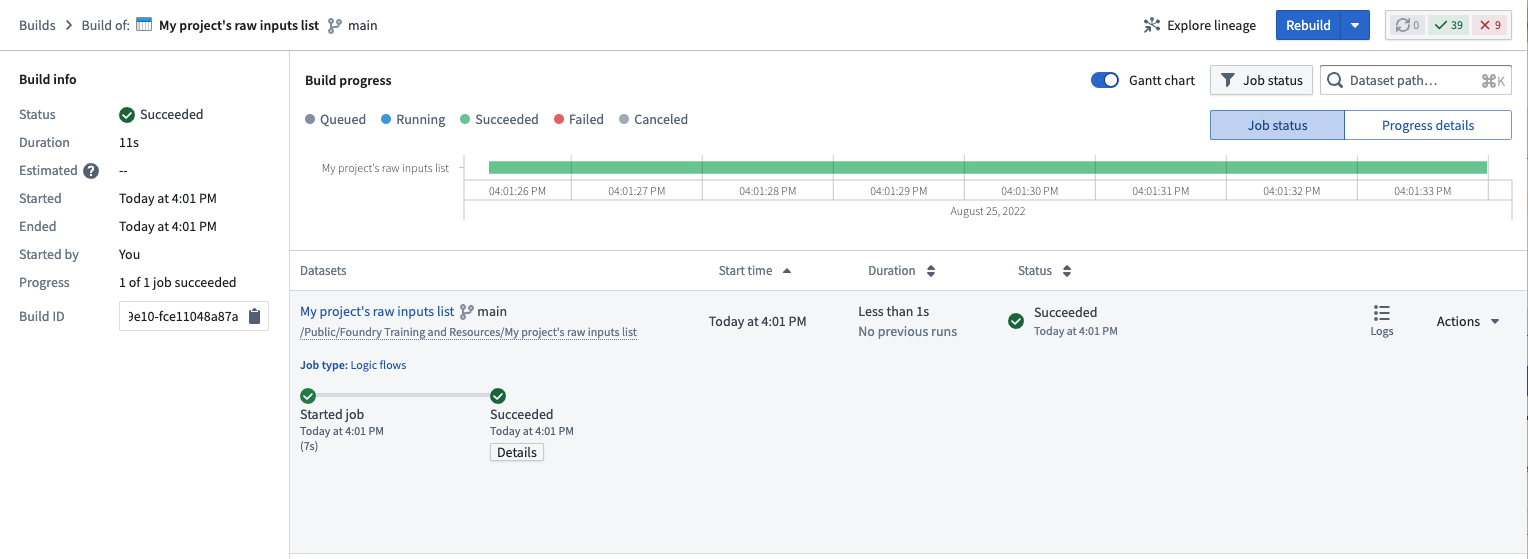
Task: Click the running jobs count badge
Action: pyautogui.click(x=1407, y=25)
